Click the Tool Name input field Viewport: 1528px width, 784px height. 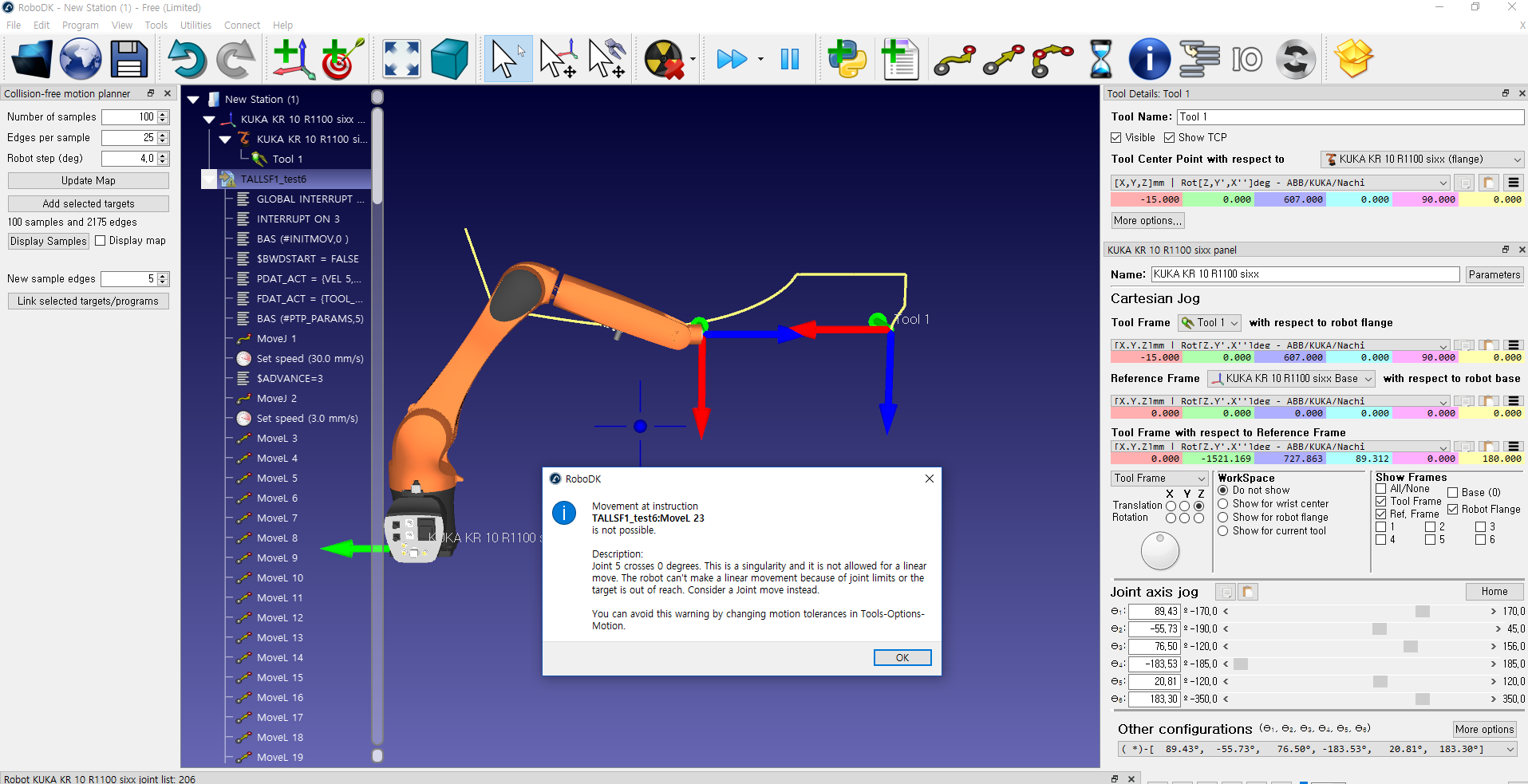[x=1350, y=117]
